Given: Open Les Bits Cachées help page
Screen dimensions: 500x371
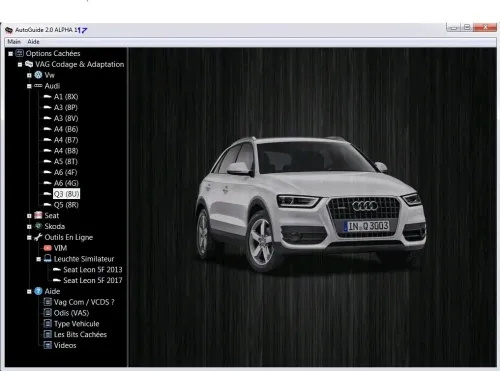Looking at the screenshot, I should 80,335.
